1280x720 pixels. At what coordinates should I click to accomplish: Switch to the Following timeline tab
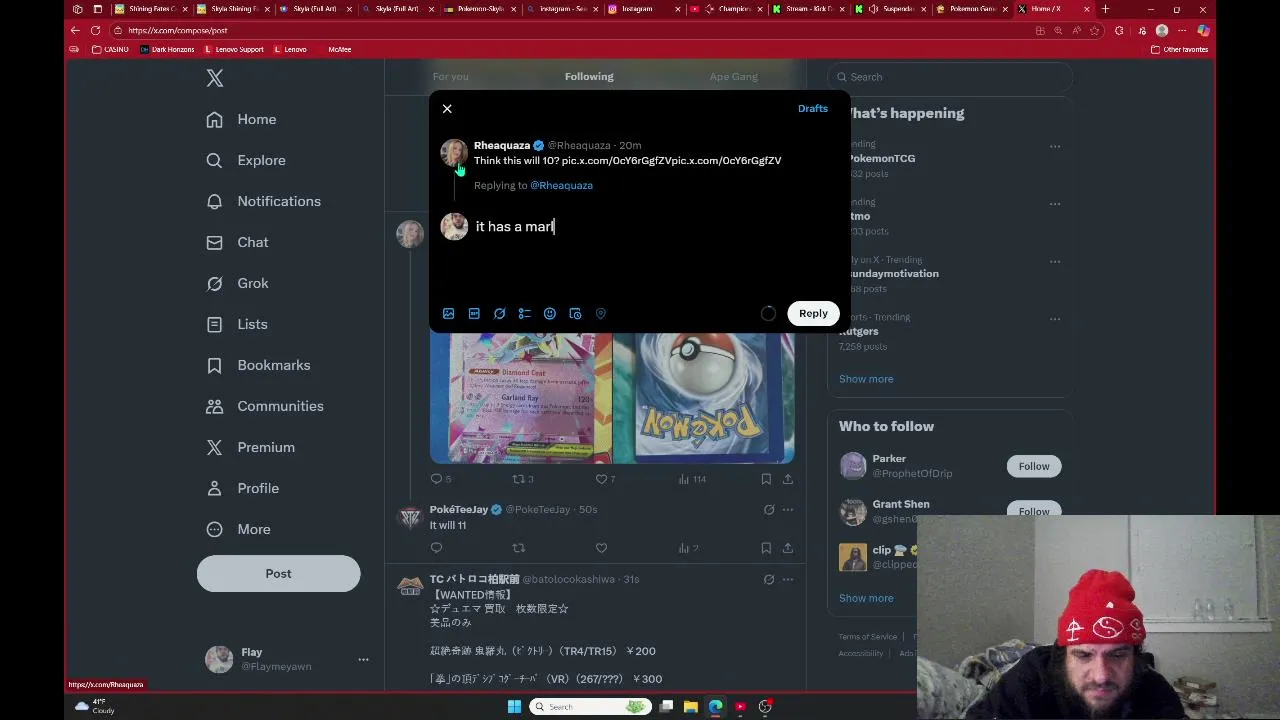(589, 76)
